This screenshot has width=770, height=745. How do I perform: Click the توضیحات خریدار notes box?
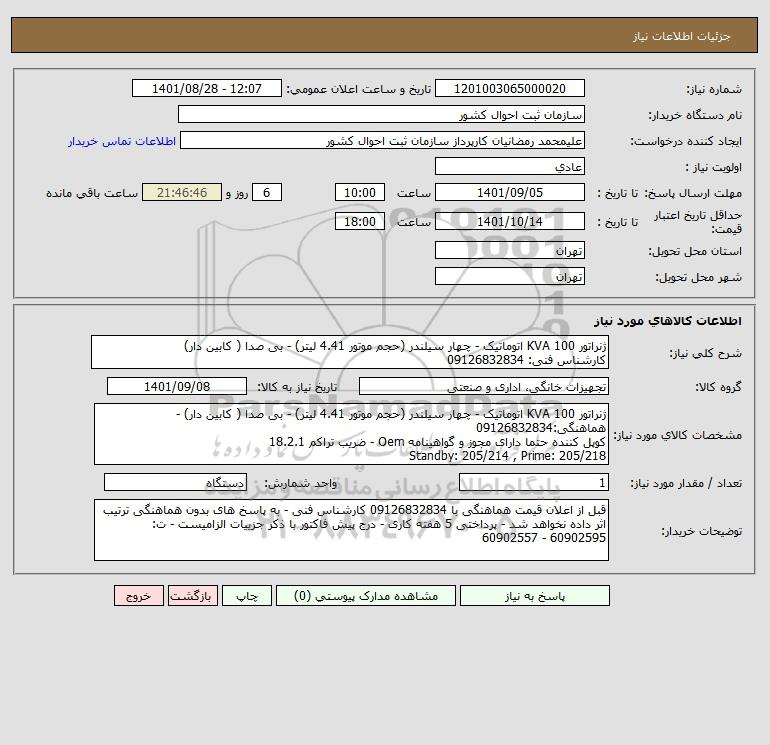pyautogui.click(x=351, y=530)
